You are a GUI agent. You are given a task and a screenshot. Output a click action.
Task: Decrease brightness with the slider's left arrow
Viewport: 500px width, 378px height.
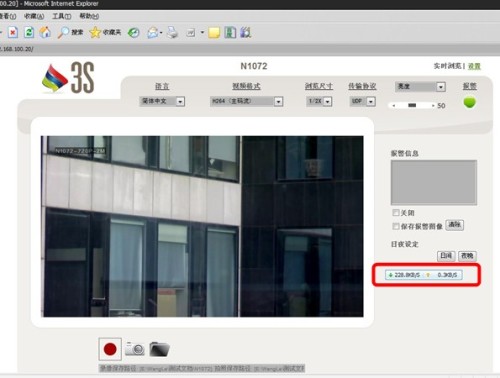coord(394,106)
